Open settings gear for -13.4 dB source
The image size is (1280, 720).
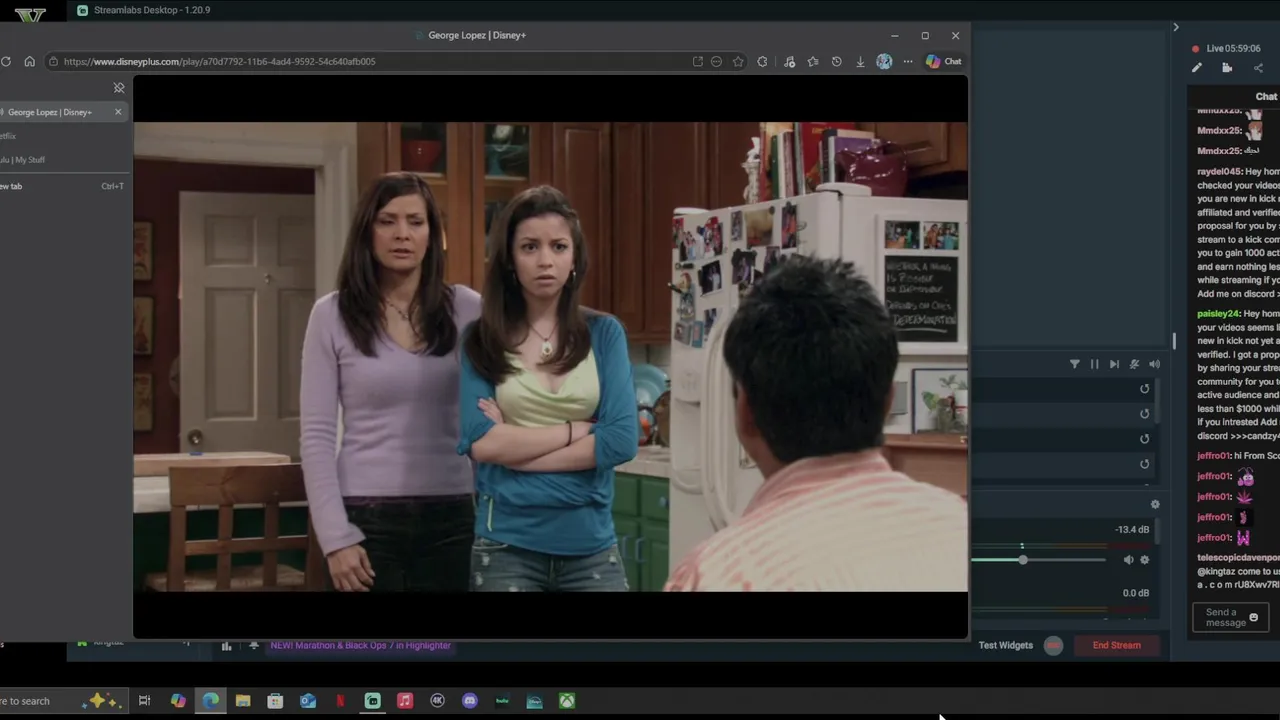coord(1145,560)
